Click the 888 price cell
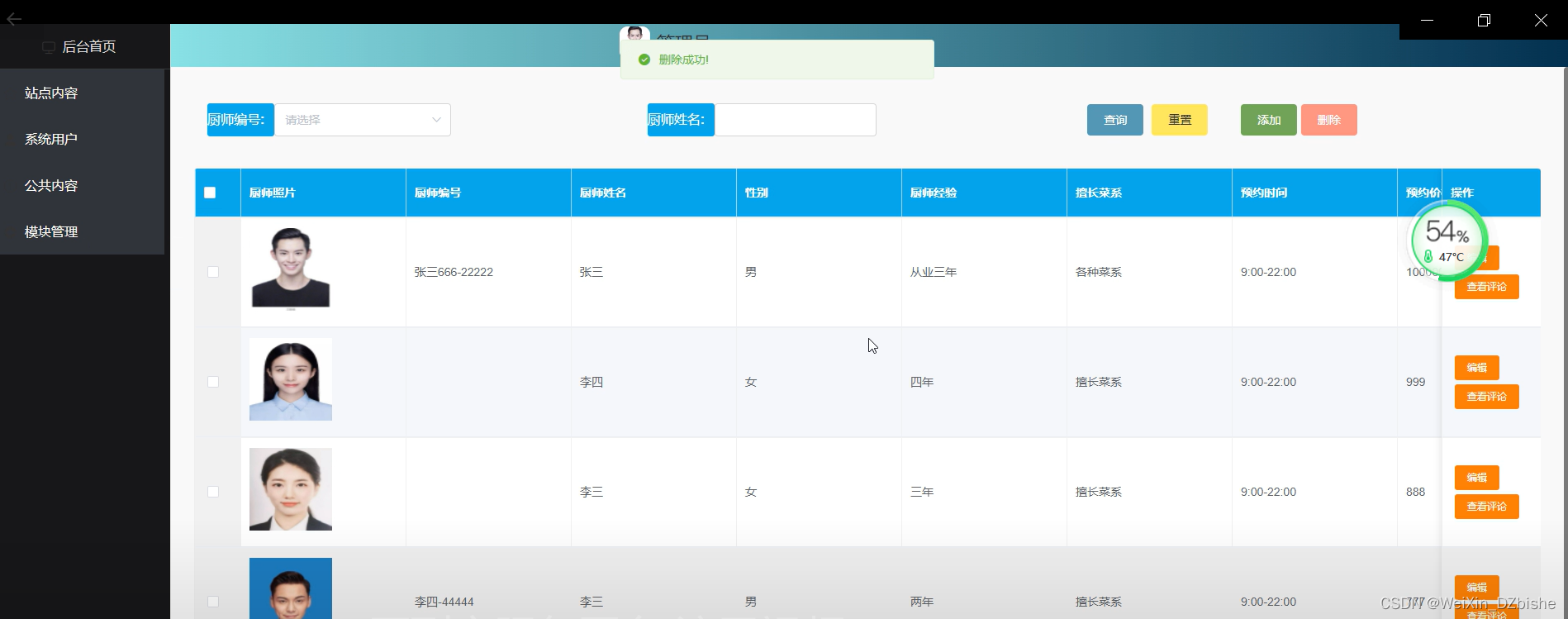The height and width of the screenshot is (619, 1568). click(x=1416, y=492)
